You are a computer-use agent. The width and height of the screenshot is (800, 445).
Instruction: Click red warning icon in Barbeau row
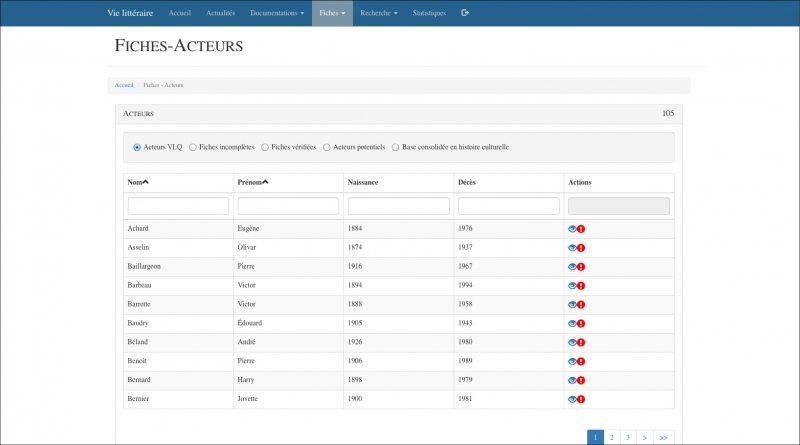pyautogui.click(x=581, y=286)
